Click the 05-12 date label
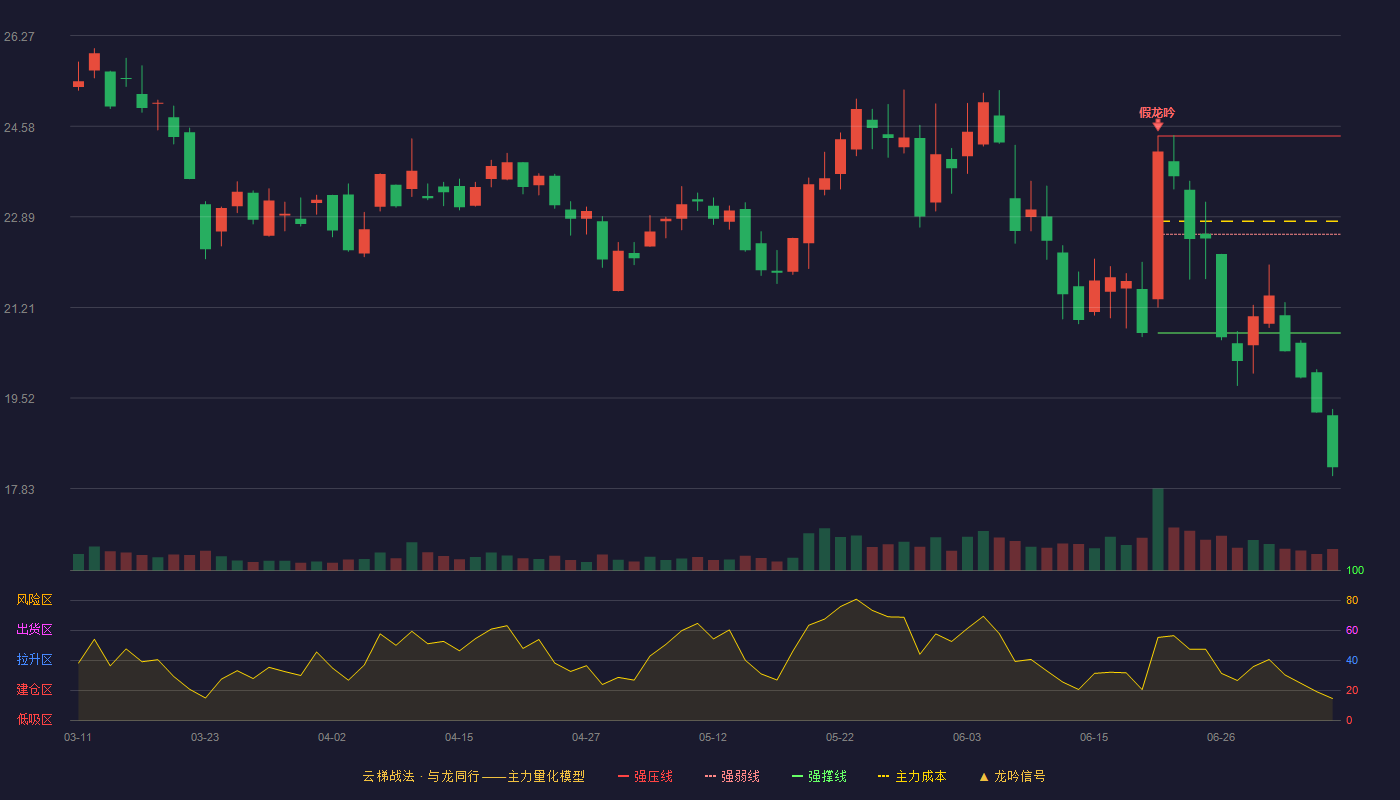 (713, 737)
